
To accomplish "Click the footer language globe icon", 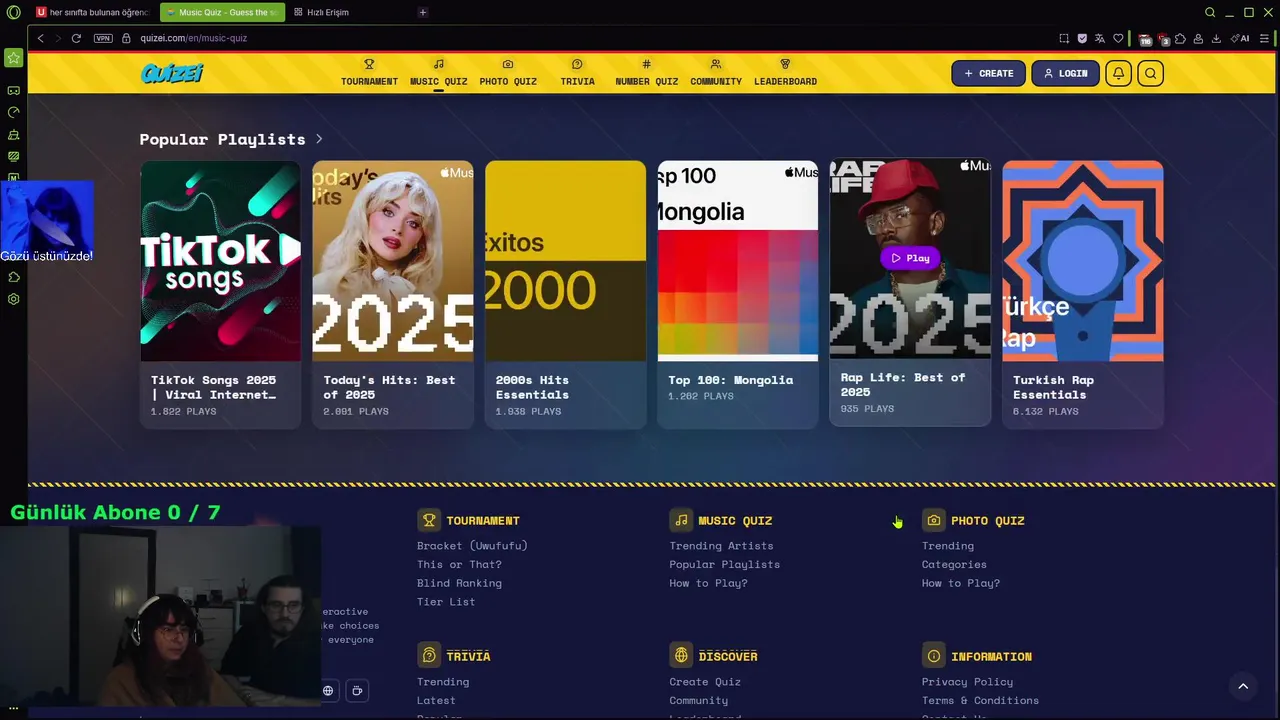I will coord(328,690).
